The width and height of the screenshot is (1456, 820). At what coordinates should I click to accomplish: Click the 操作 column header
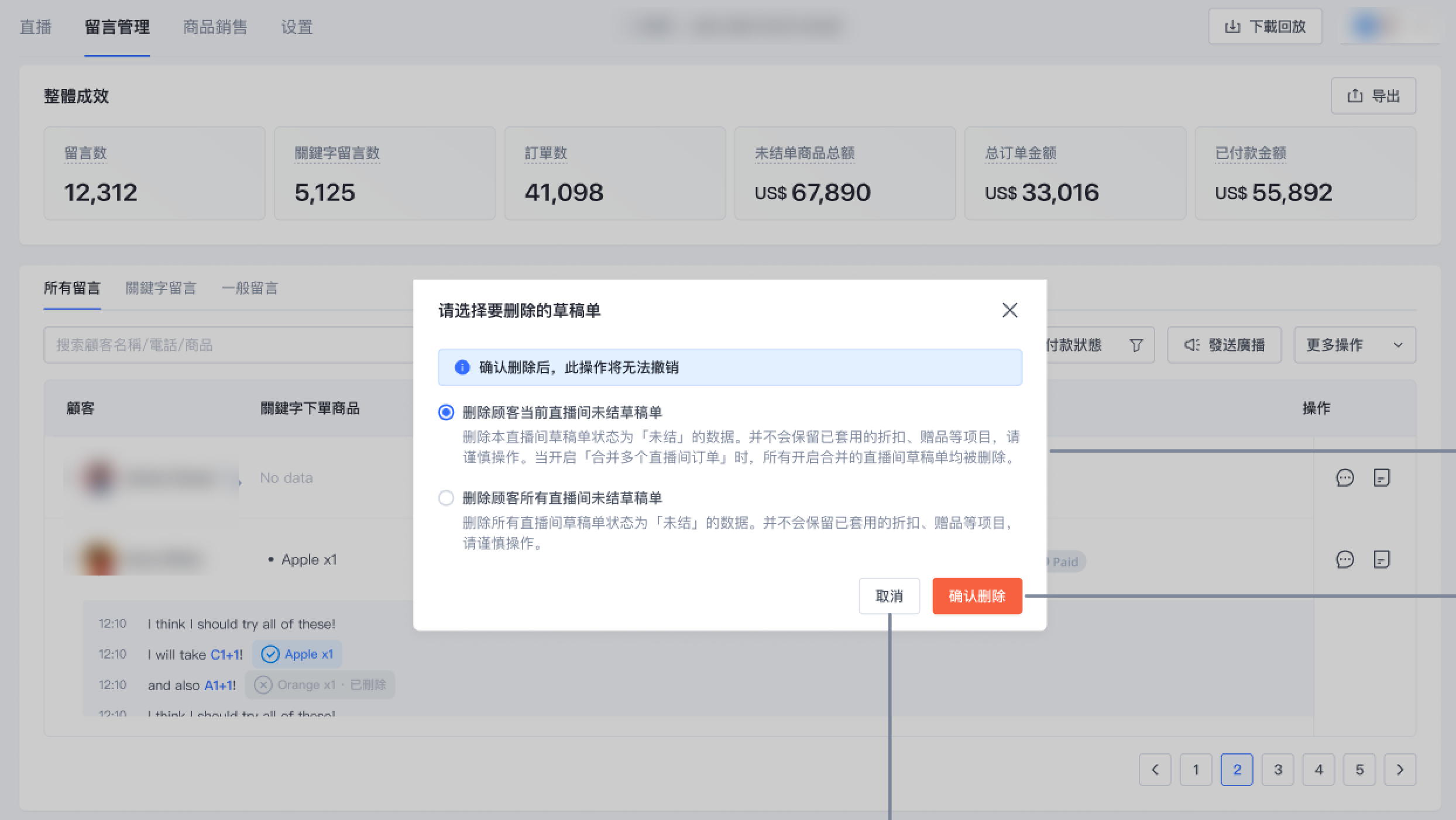tap(1316, 408)
